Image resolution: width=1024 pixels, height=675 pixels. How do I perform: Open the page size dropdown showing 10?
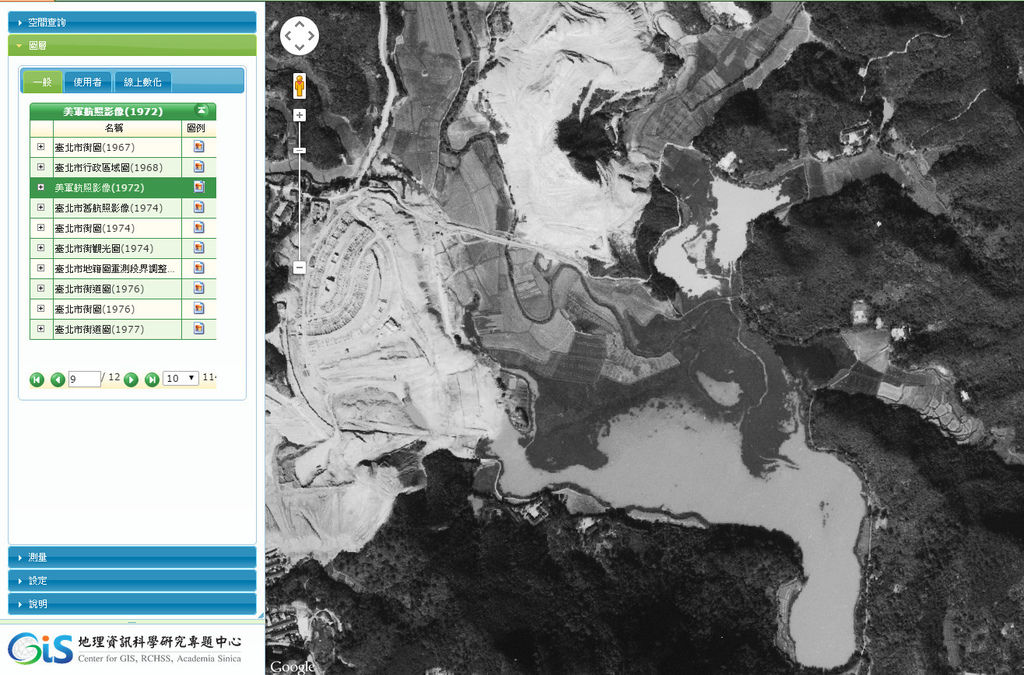180,378
